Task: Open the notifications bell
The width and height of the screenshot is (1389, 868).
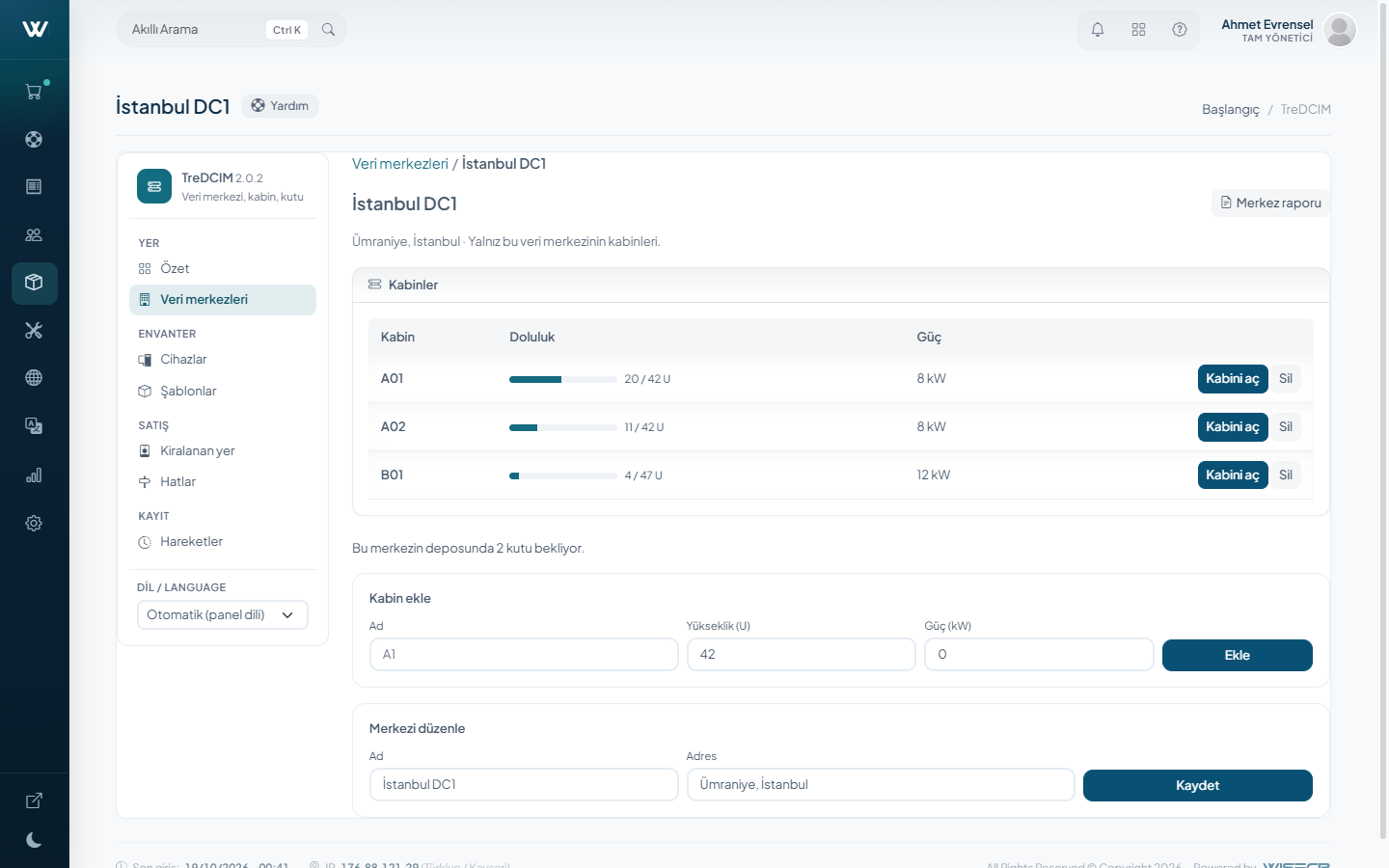Action: coord(1098,30)
